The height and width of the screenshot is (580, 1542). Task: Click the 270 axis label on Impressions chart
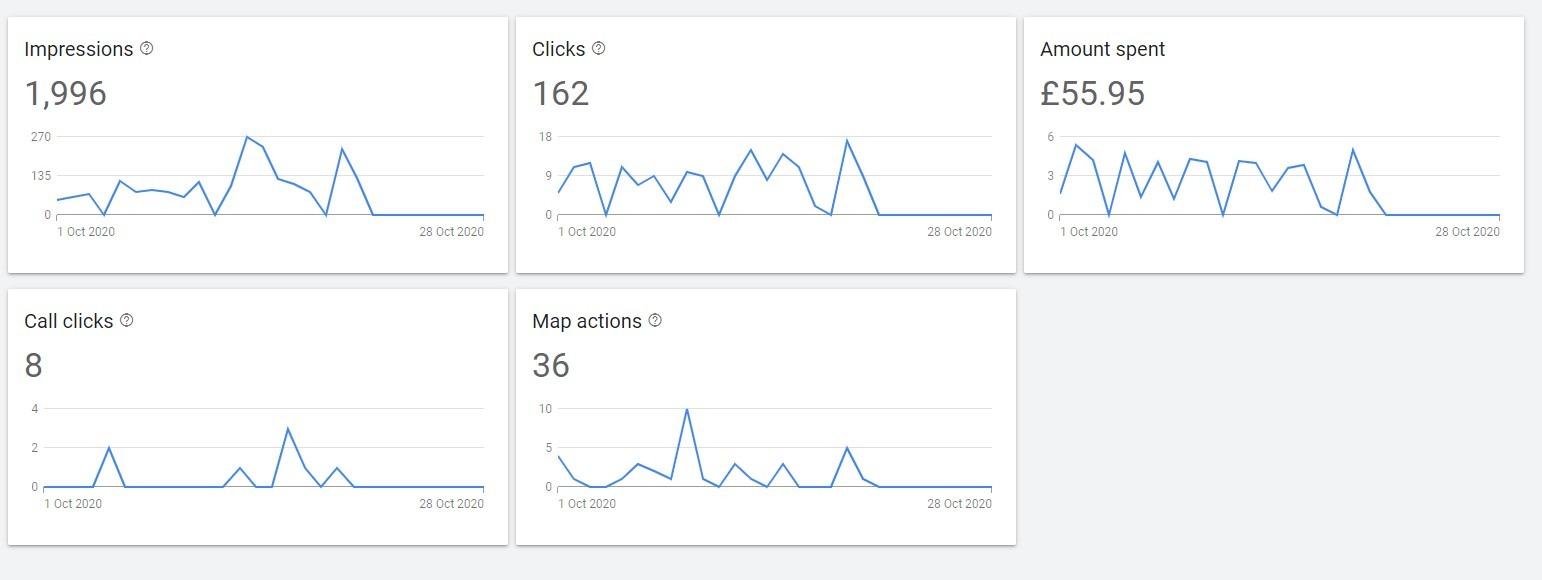(x=40, y=136)
